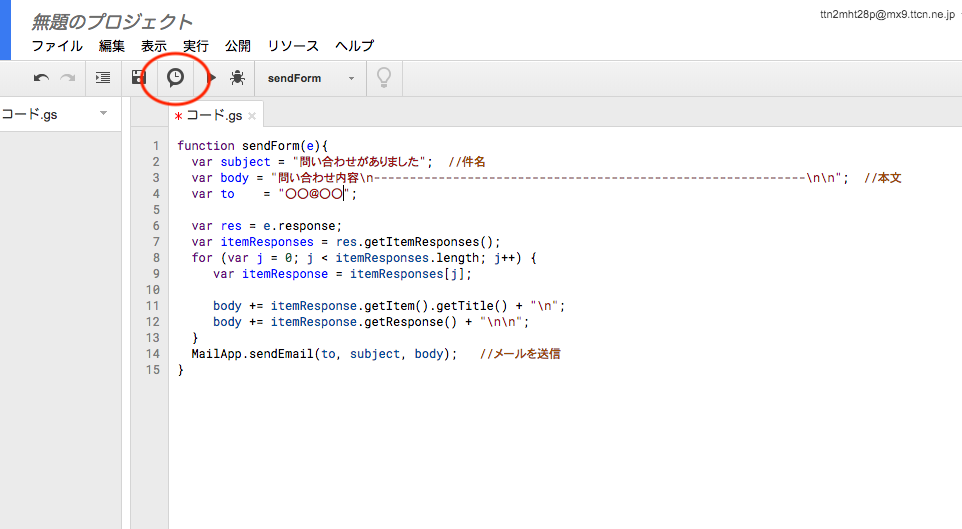Close the コード.gs editor tab
This screenshot has width=962, height=529.
click(x=252, y=116)
